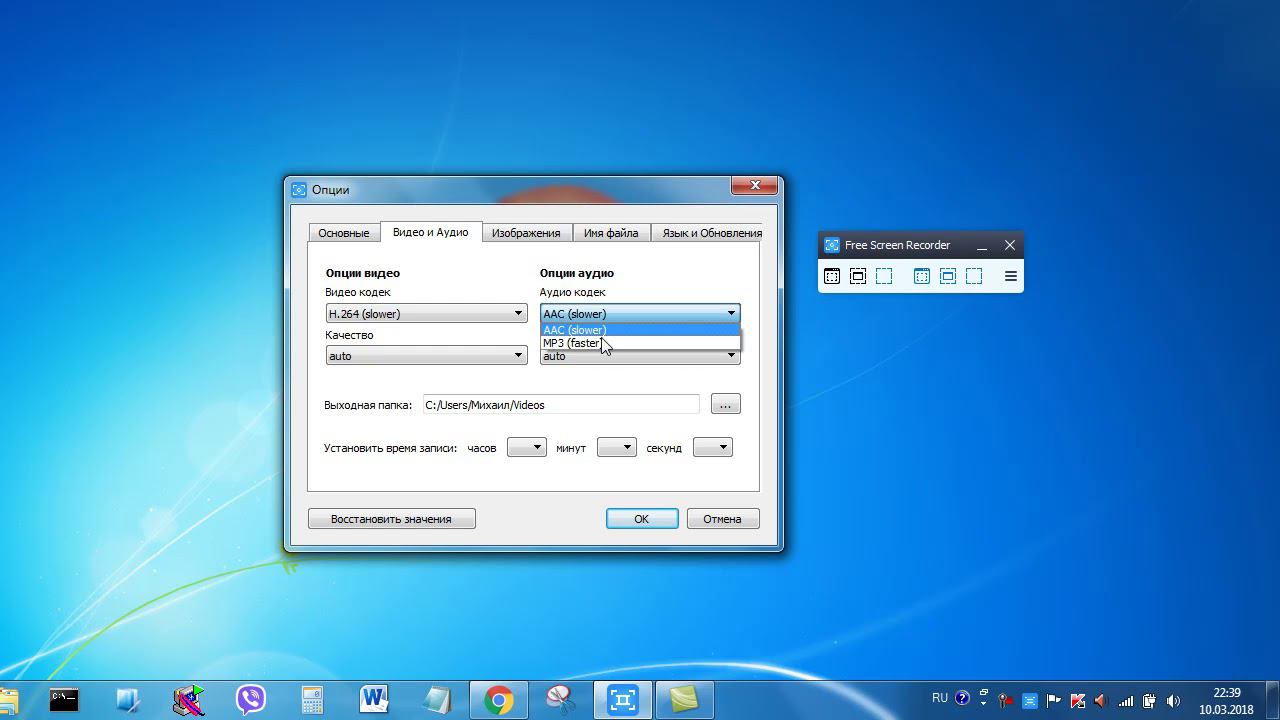Click the white speaker volume tray icon

pos(1173,700)
